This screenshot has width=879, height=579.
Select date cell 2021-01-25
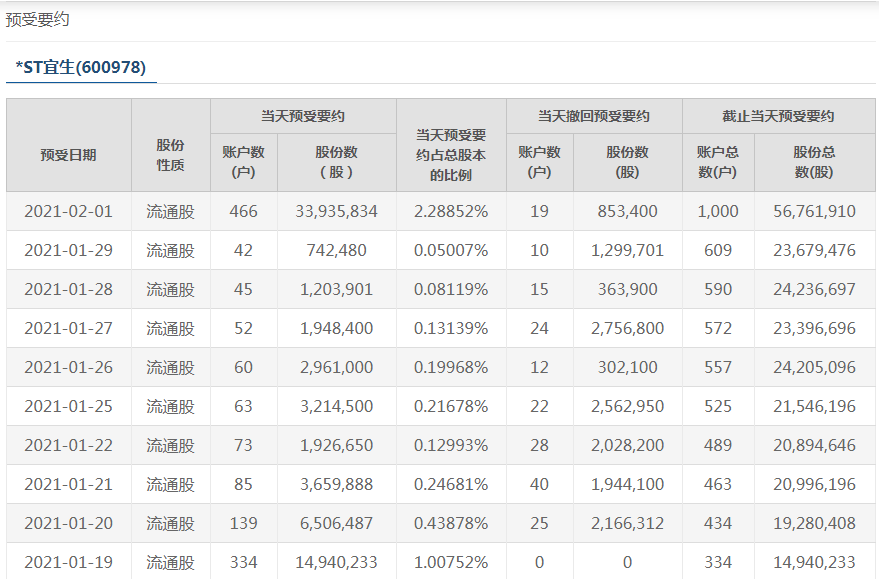(x=68, y=406)
